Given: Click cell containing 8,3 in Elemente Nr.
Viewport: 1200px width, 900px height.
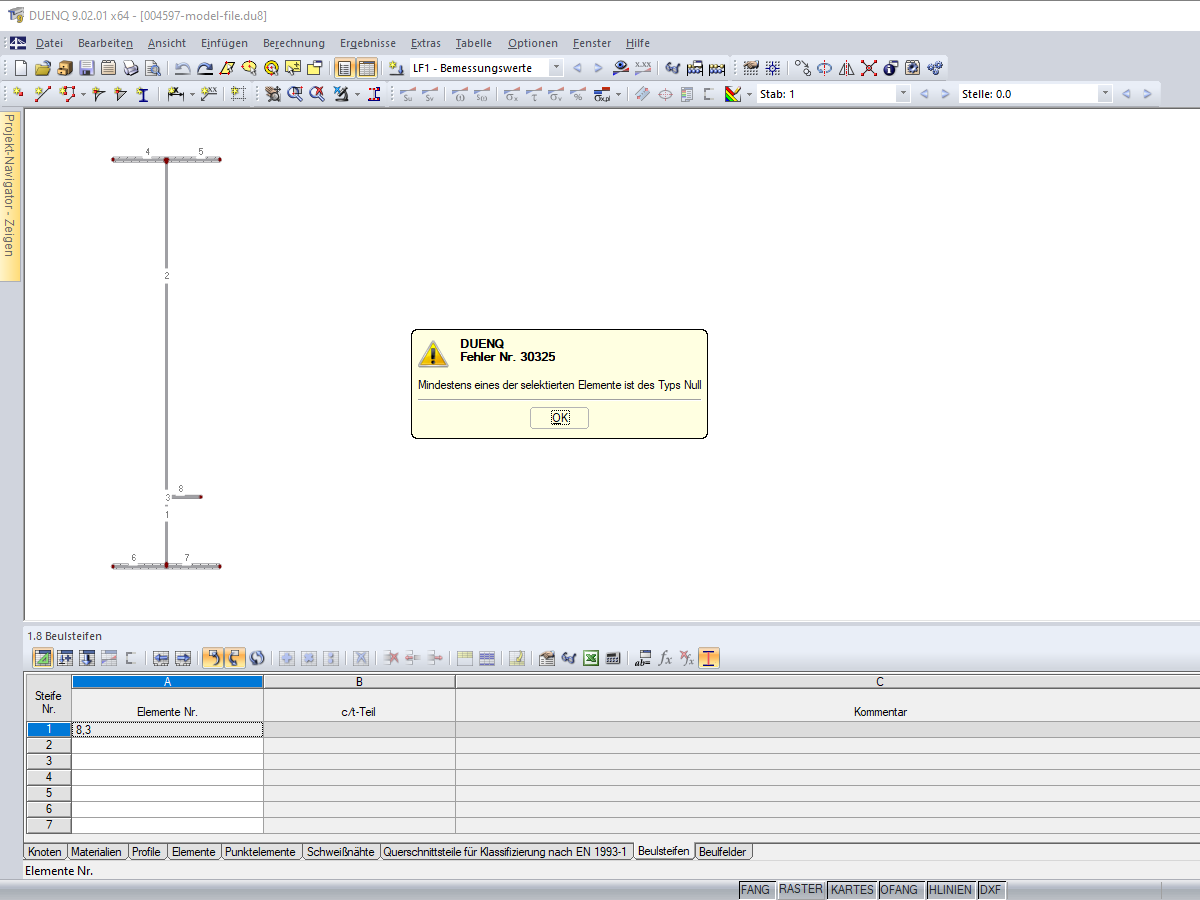Looking at the screenshot, I should click(x=167, y=730).
